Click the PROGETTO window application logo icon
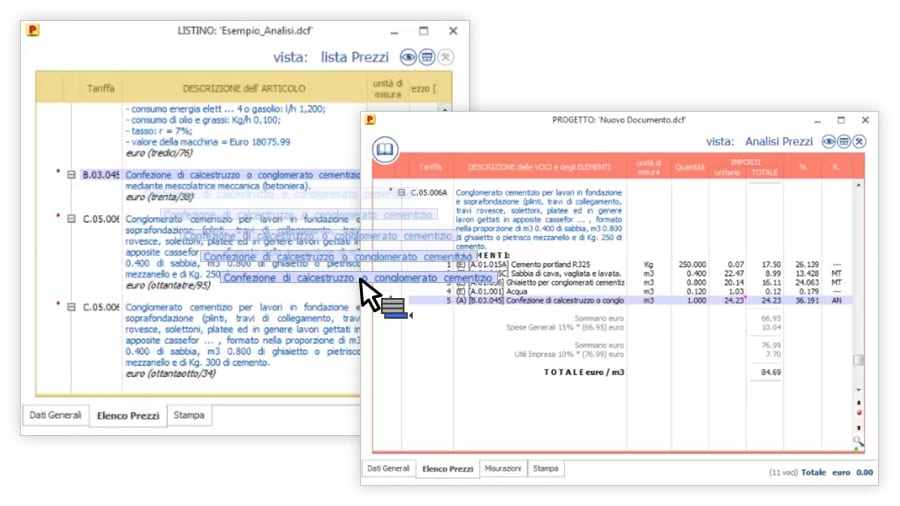The width and height of the screenshot is (900, 506). click(x=370, y=119)
